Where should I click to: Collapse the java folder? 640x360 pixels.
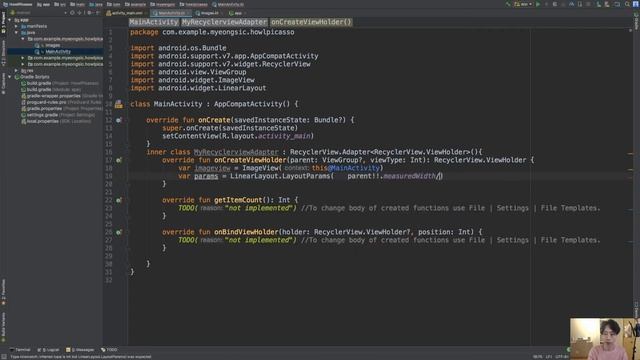coord(16,33)
